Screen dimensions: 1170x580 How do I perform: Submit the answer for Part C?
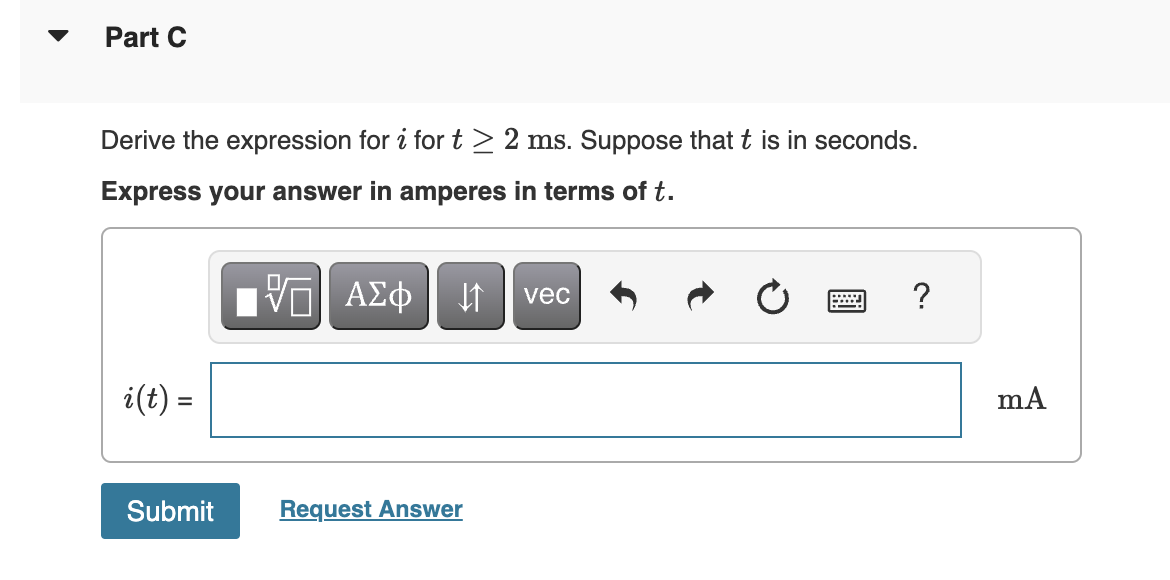coord(170,511)
